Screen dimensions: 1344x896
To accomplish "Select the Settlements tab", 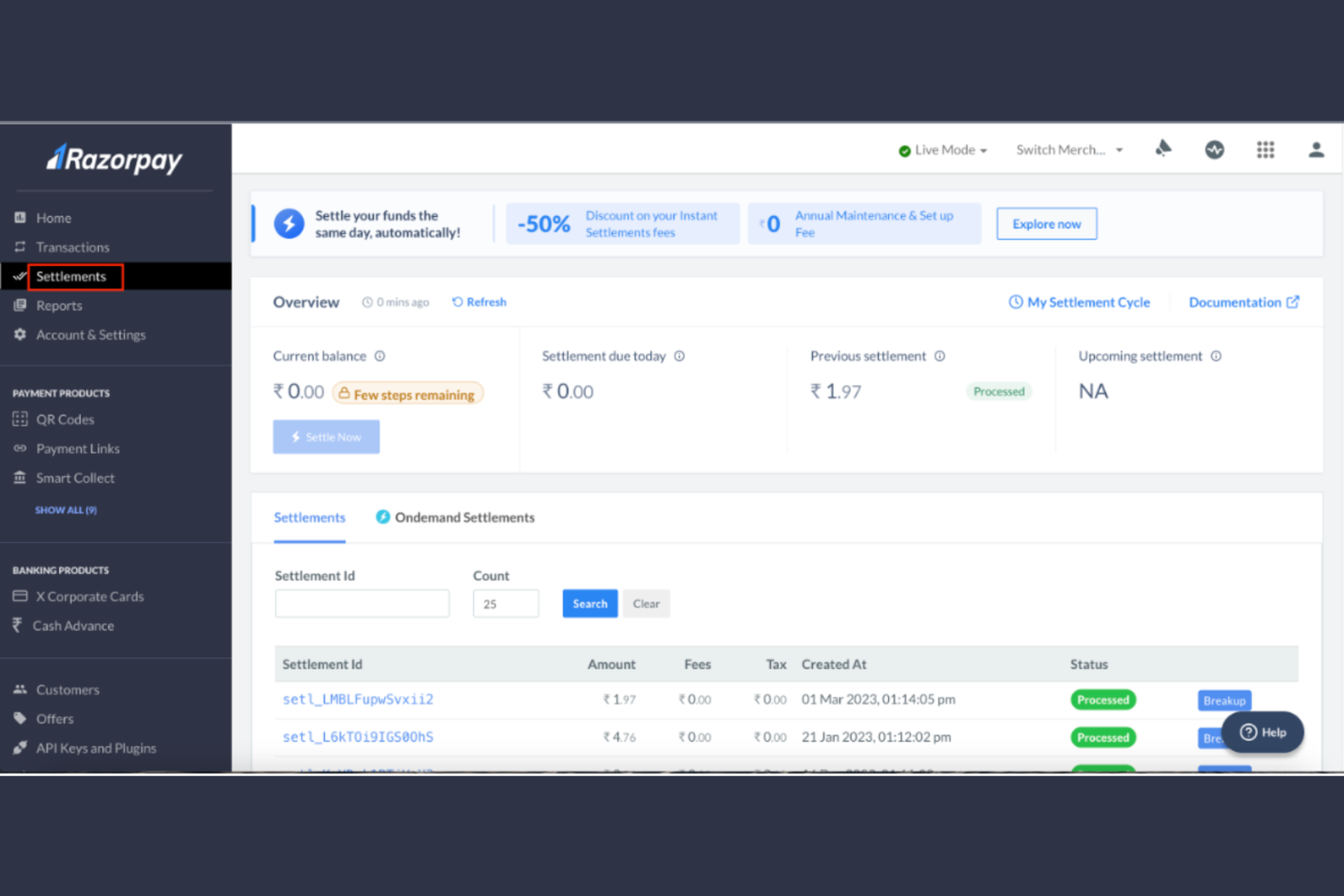I will [309, 517].
